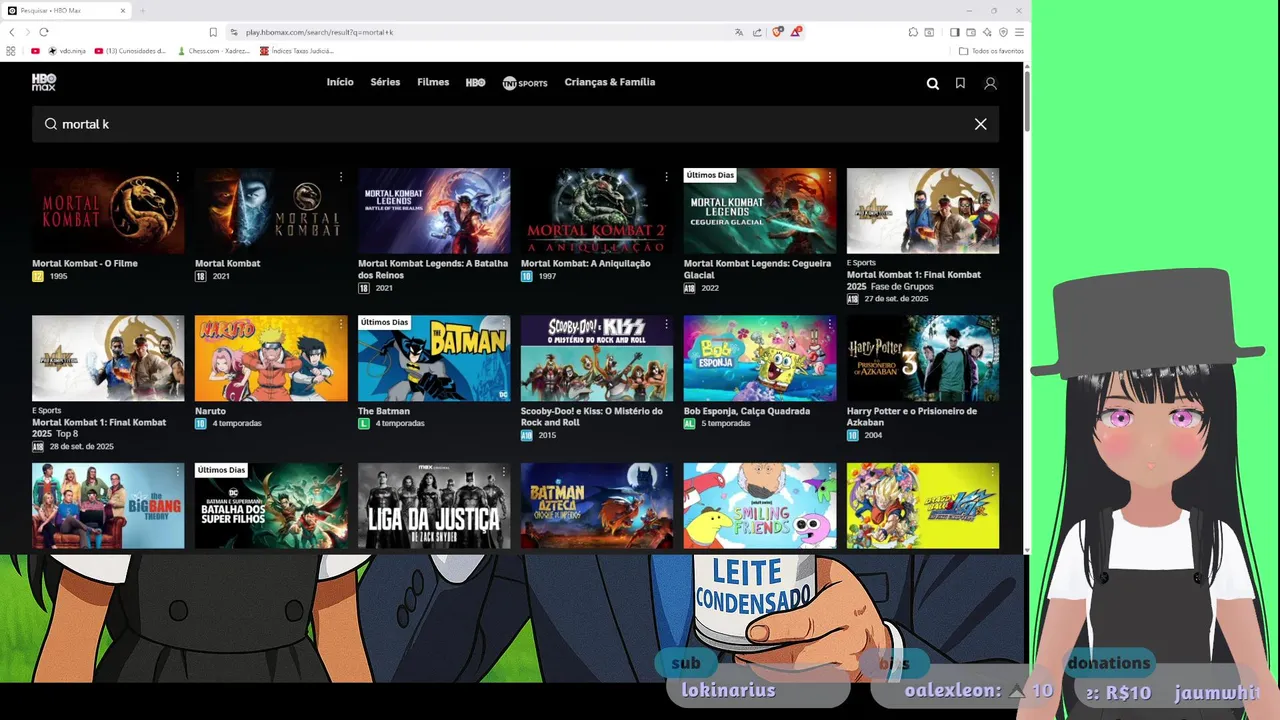Image resolution: width=1280 pixels, height=720 pixels.
Task: Click title Scooby-Doo! e Kiss: O Mistério
Action: [x=591, y=417]
